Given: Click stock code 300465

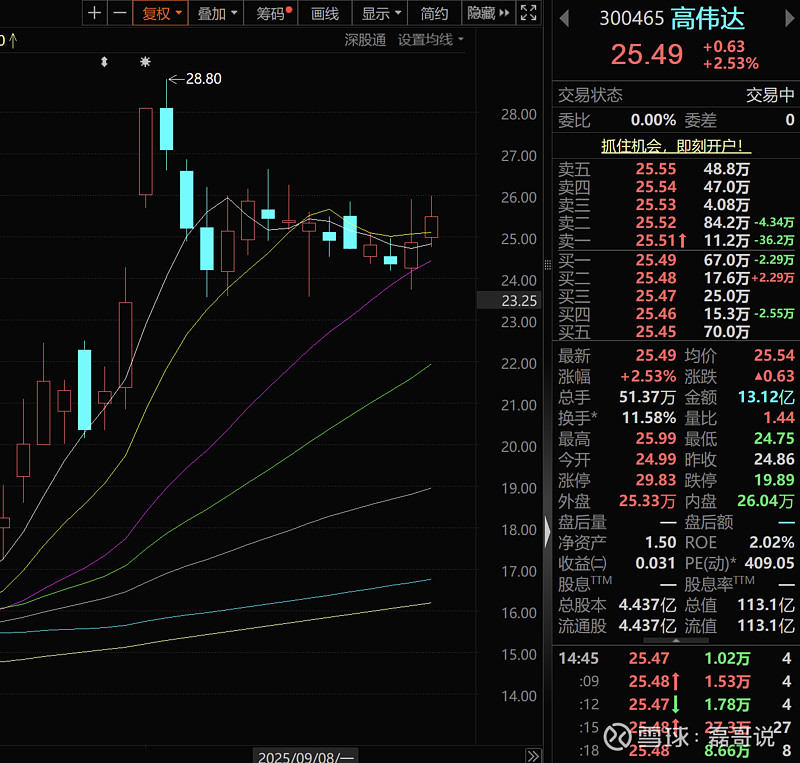Looking at the screenshot, I should click(x=631, y=19).
